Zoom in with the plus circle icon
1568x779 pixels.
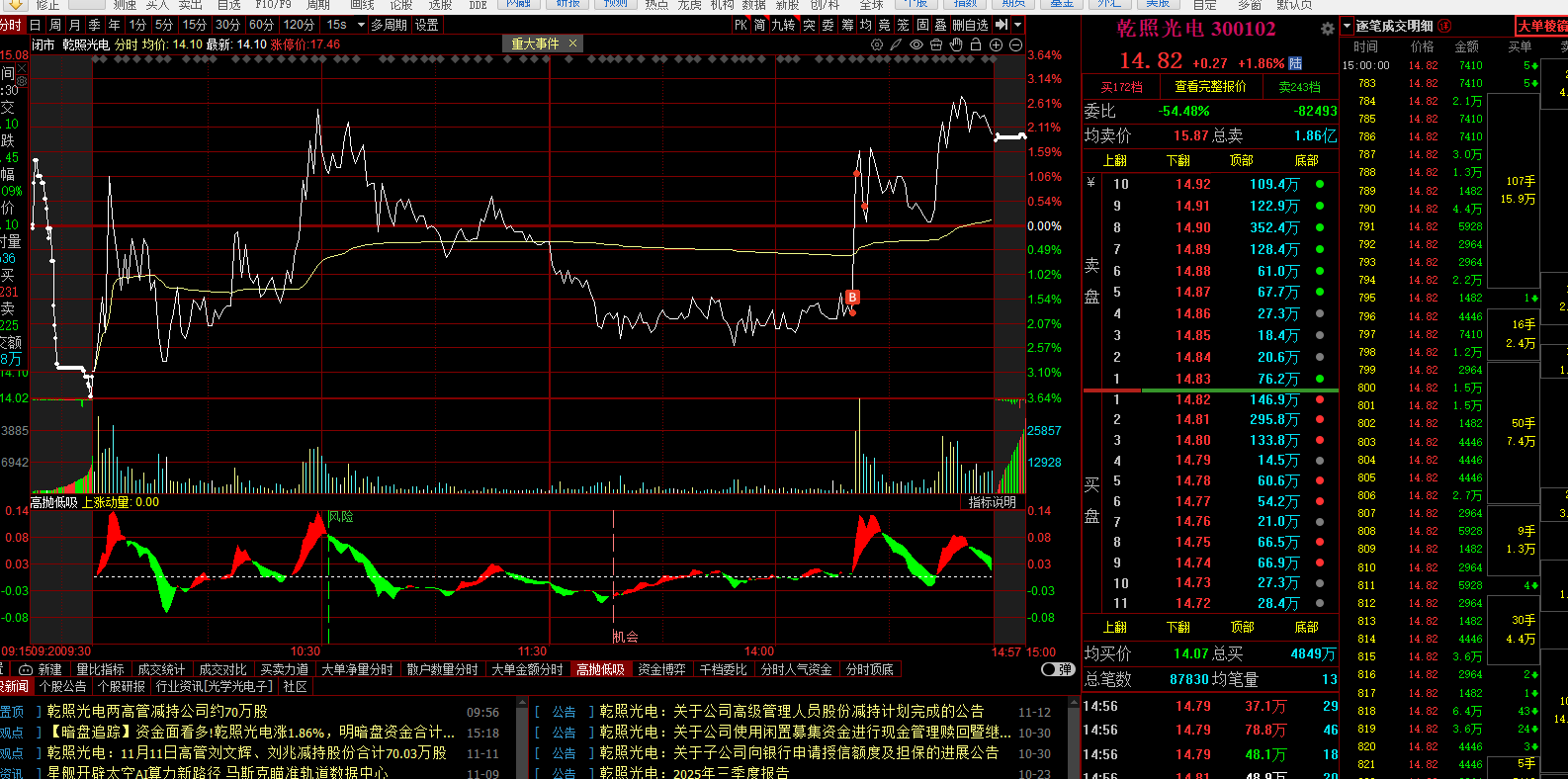click(x=996, y=44)
